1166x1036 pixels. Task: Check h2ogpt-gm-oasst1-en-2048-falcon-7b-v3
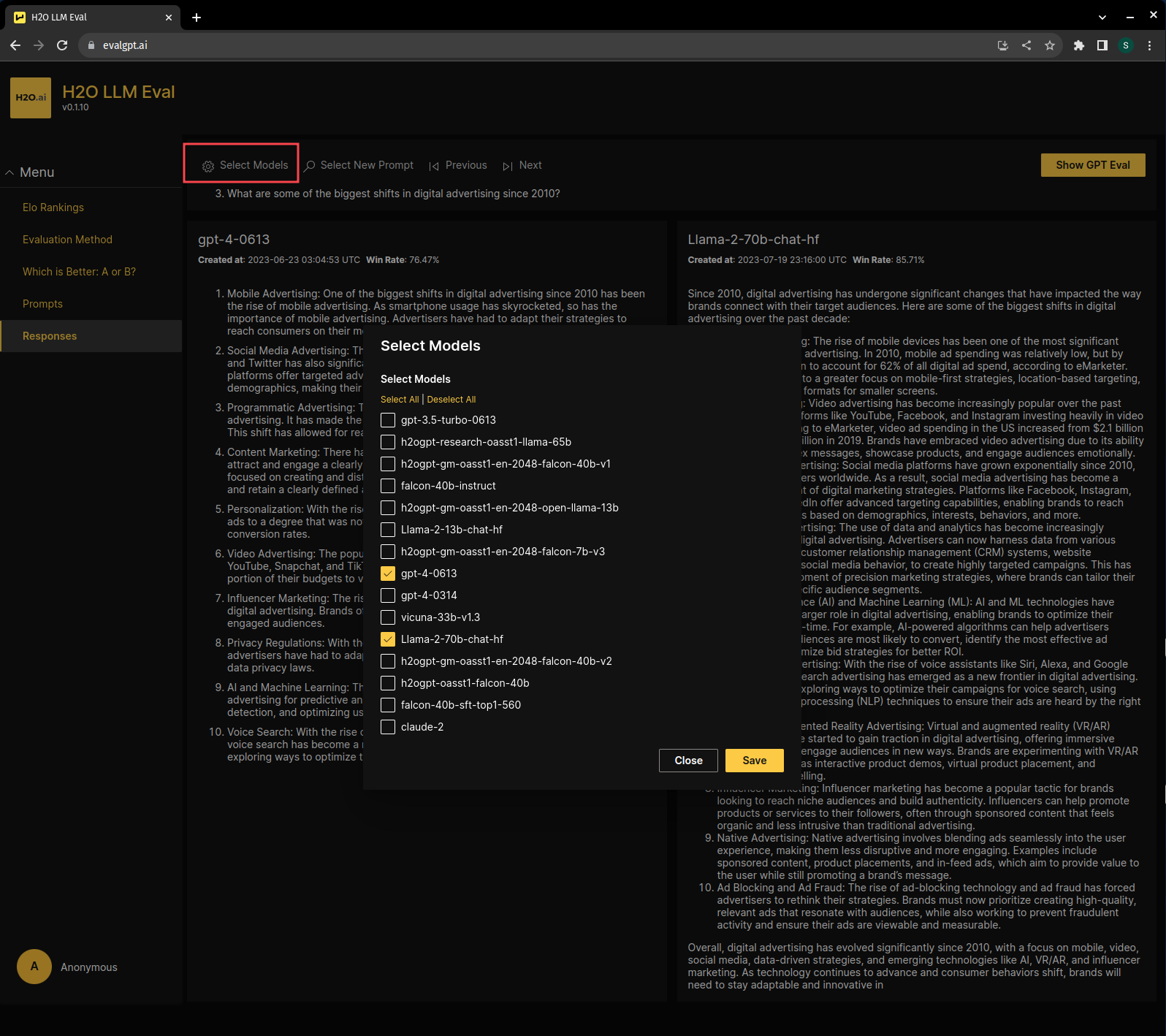388,552
